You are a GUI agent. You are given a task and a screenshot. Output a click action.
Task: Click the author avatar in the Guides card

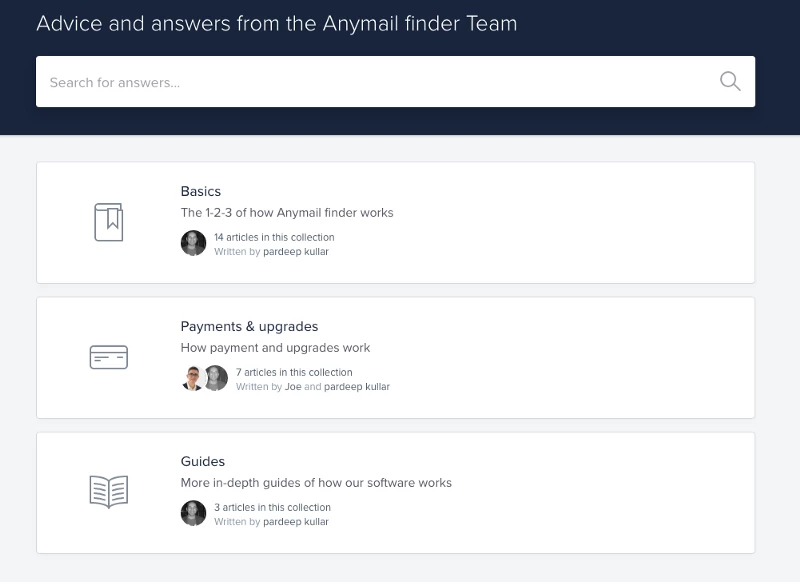(x=193, y=513)
